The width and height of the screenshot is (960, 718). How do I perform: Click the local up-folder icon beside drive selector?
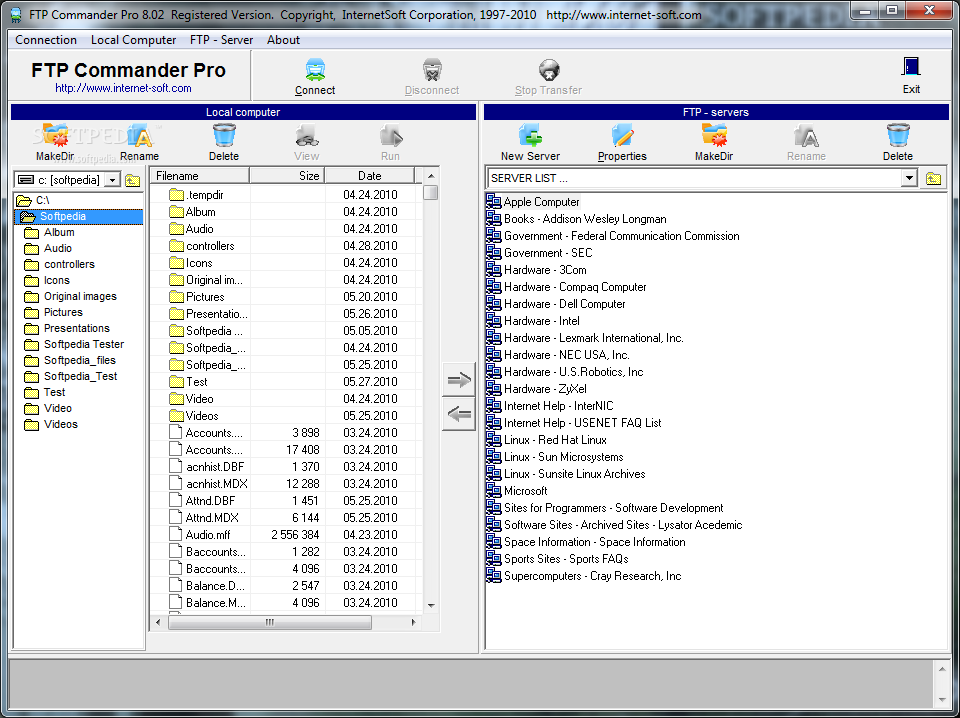coord(132,180)
